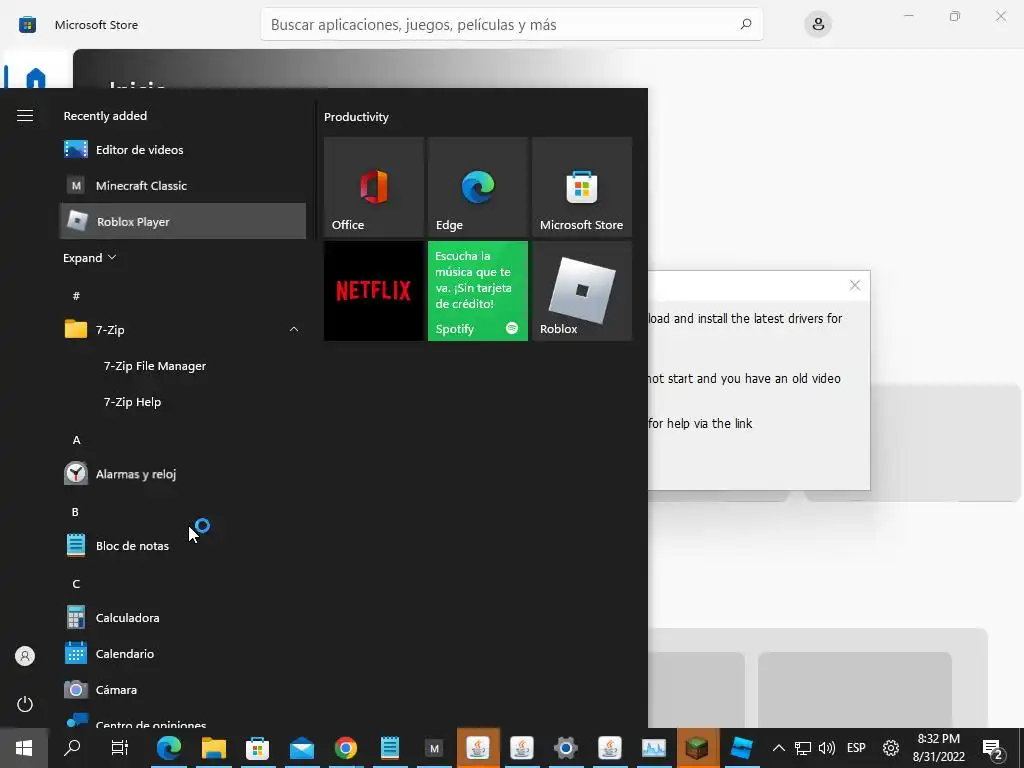
Task: Open Task View on the taskbar
Action: pyautogui.click(x=120, y=748)
